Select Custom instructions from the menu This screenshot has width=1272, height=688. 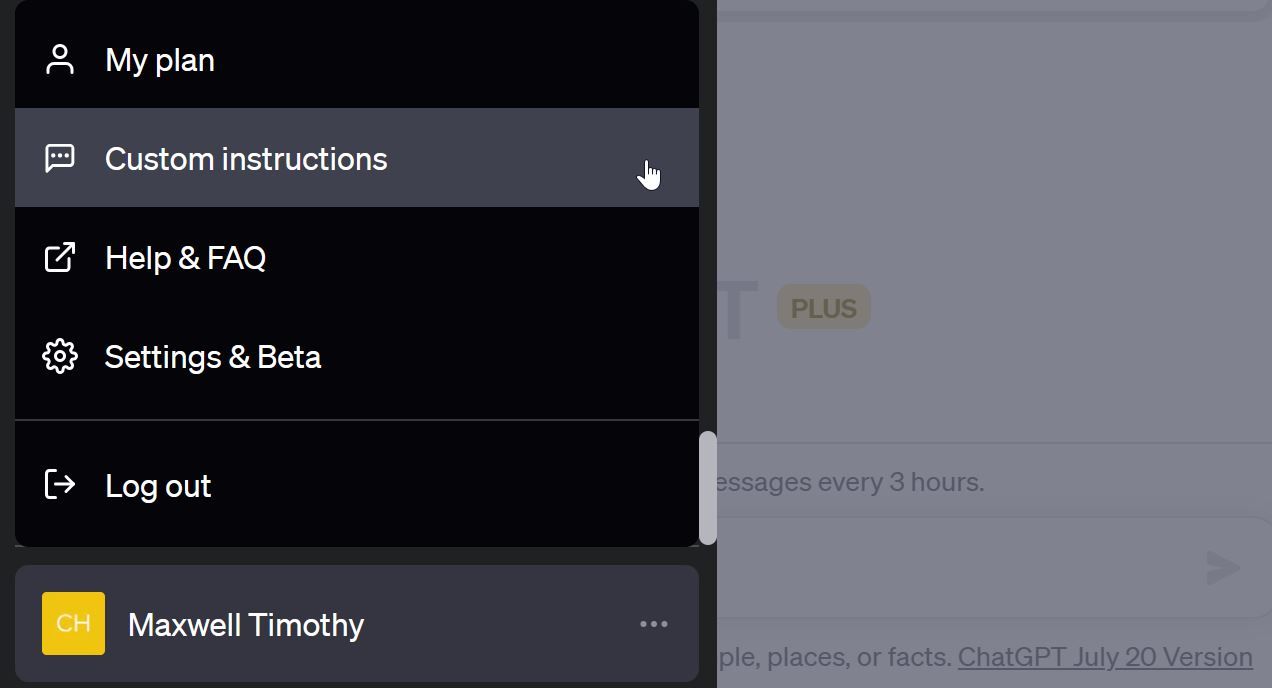(x=246, y=158)
